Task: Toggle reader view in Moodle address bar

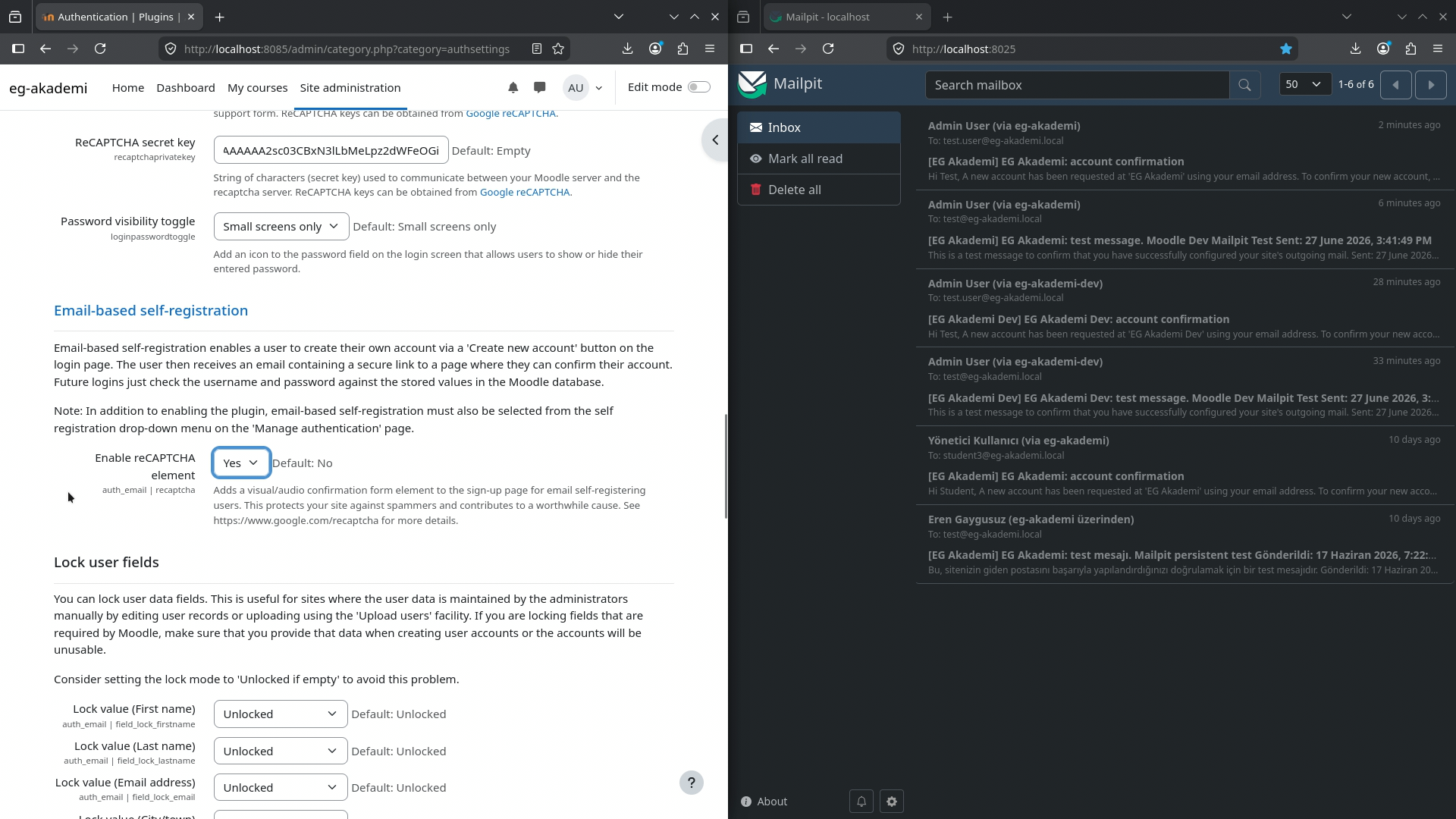Action: (x=537, y=49)
